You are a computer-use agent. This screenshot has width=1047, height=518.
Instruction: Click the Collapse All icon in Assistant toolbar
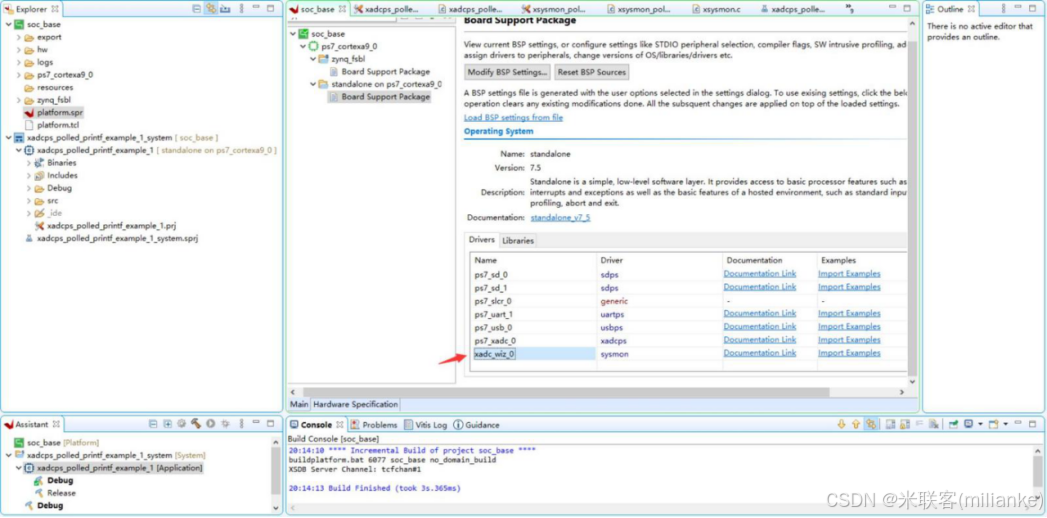[x=154, y=424]
